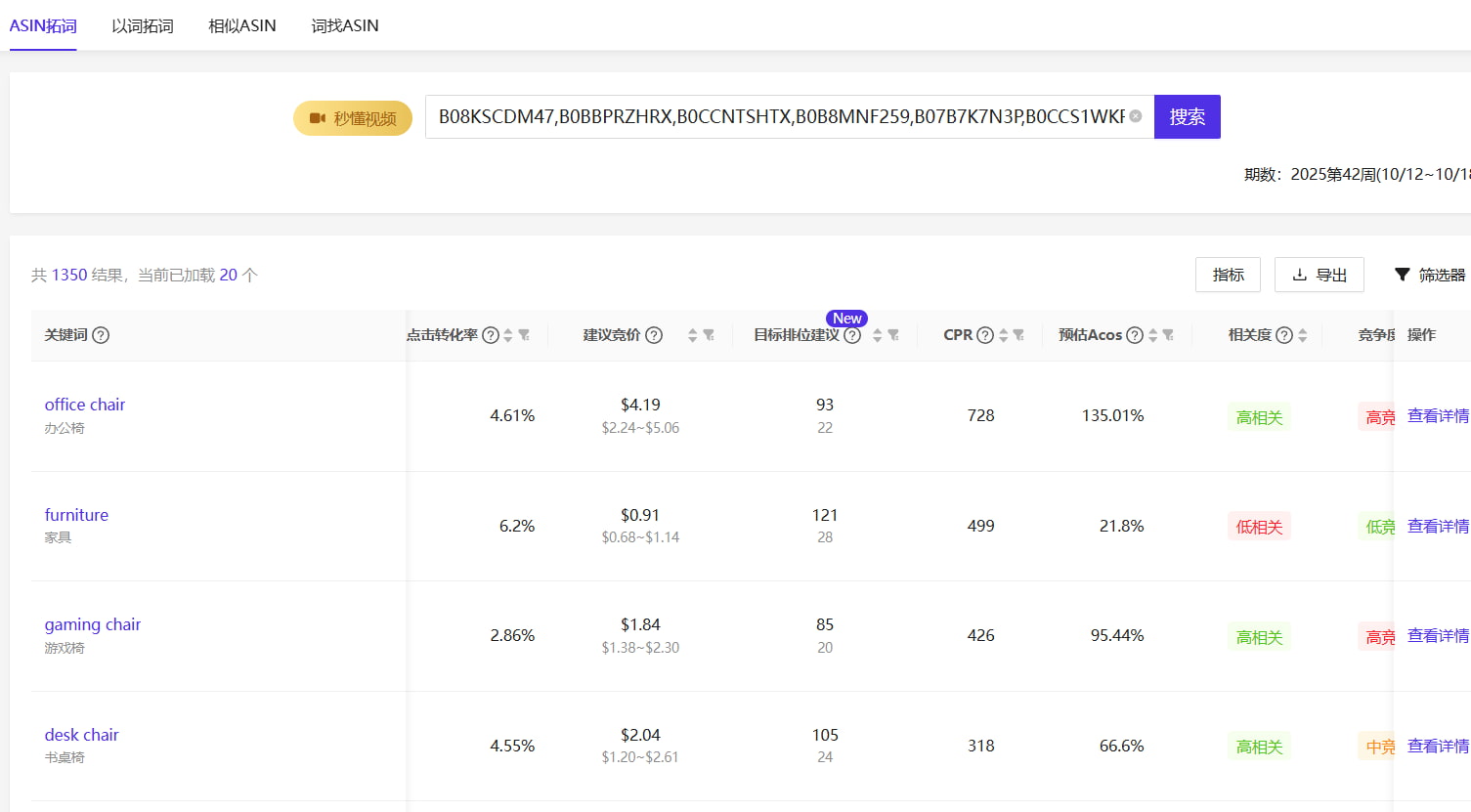
Task: Open filter for 目标排位建议 column
Action: 893,335
